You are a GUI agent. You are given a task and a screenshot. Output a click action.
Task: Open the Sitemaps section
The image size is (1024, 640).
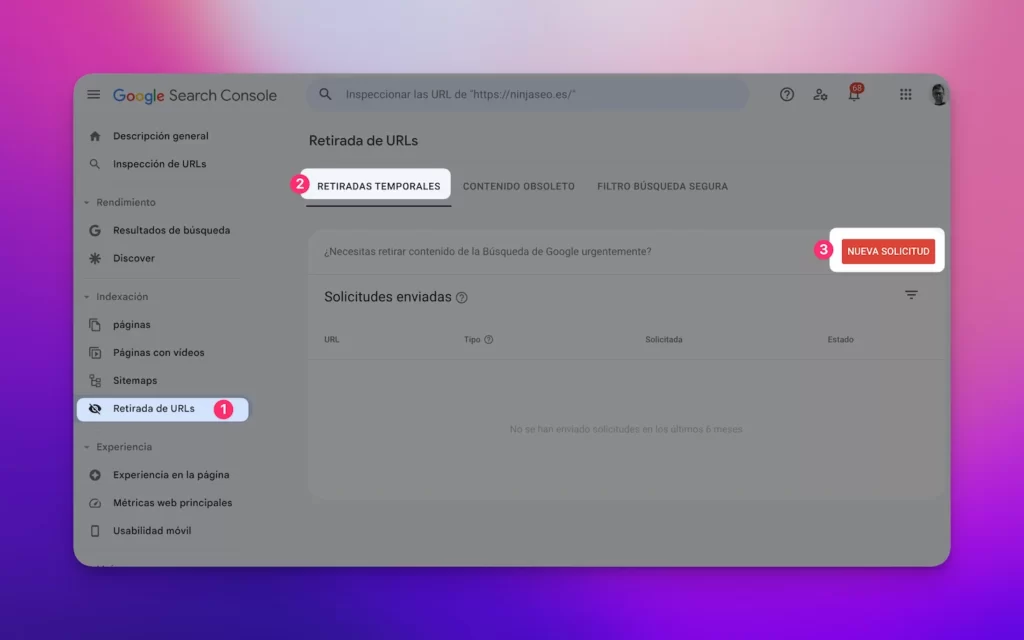point(136,380)
